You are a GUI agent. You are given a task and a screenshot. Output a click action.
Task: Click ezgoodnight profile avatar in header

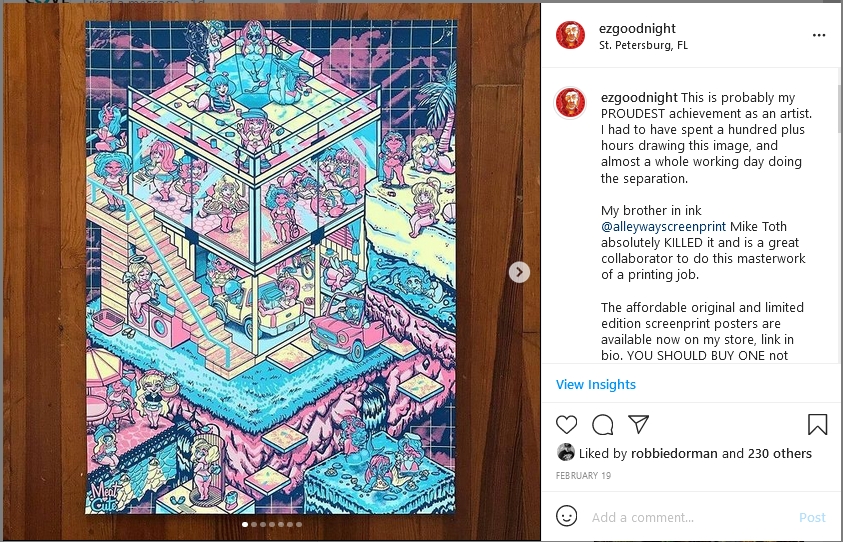pos(570,35)
